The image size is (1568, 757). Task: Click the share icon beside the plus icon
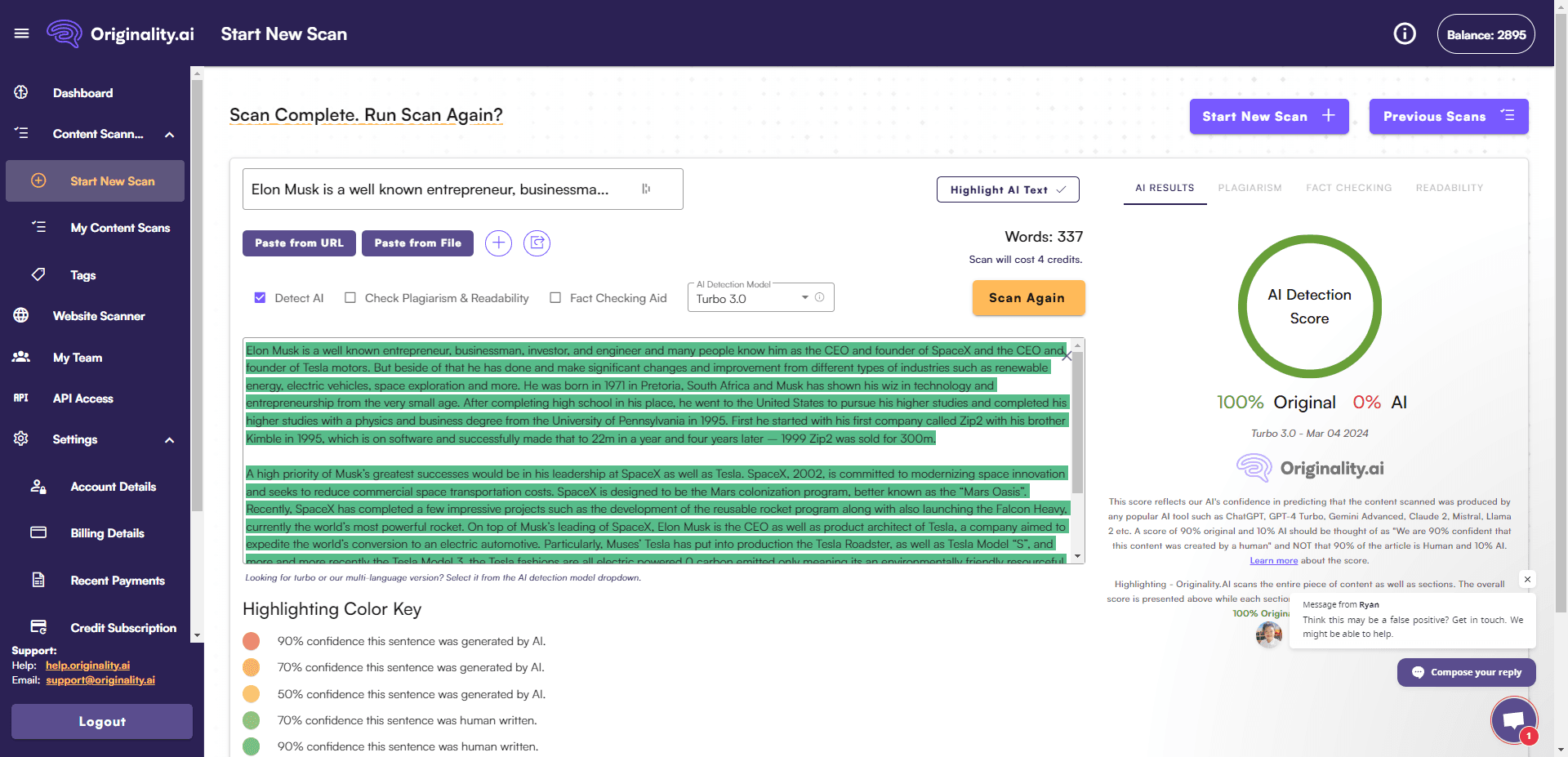537,243
